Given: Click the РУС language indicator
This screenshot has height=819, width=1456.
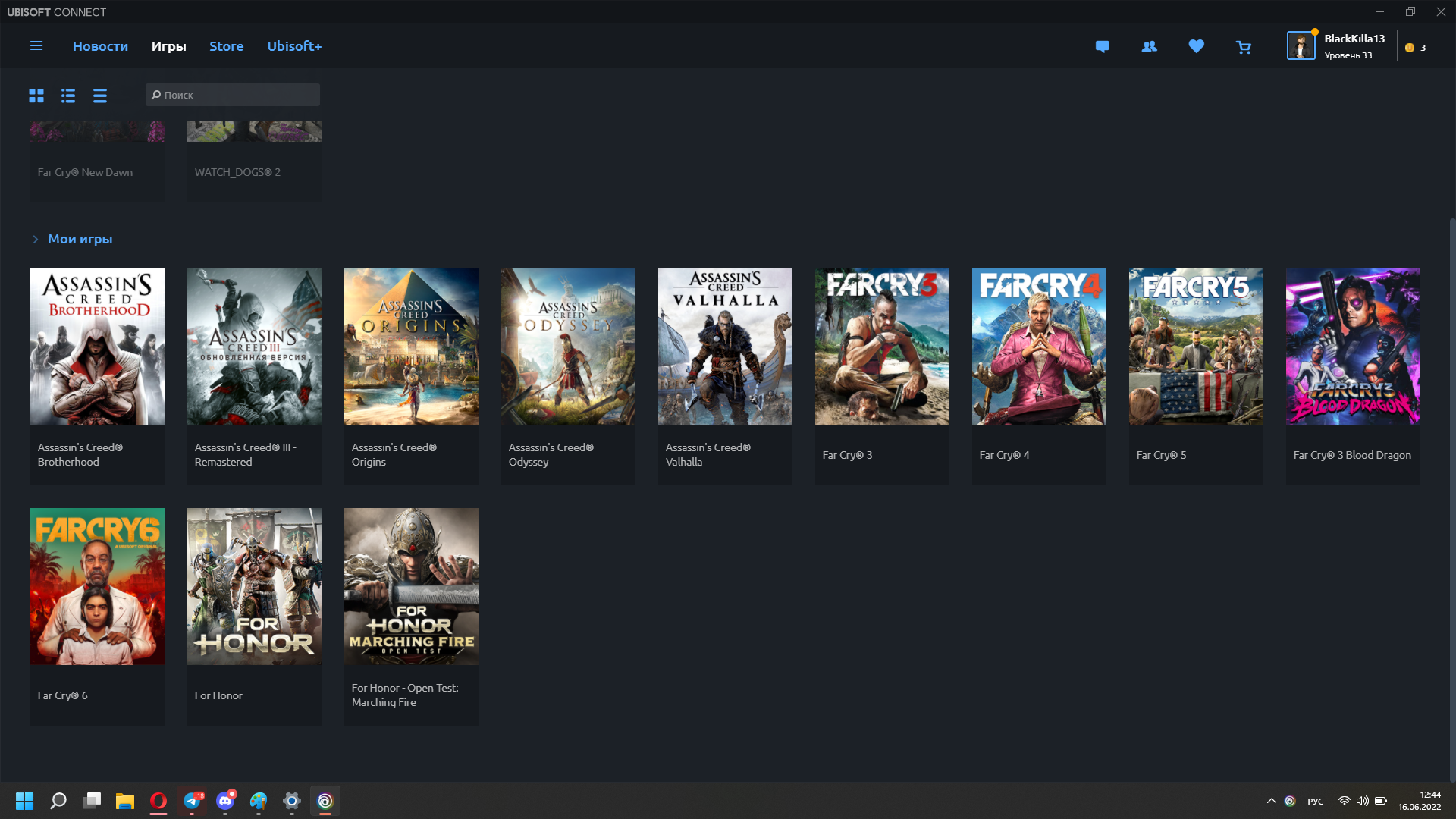Looking at the screenshot, I should [1316, 802].
